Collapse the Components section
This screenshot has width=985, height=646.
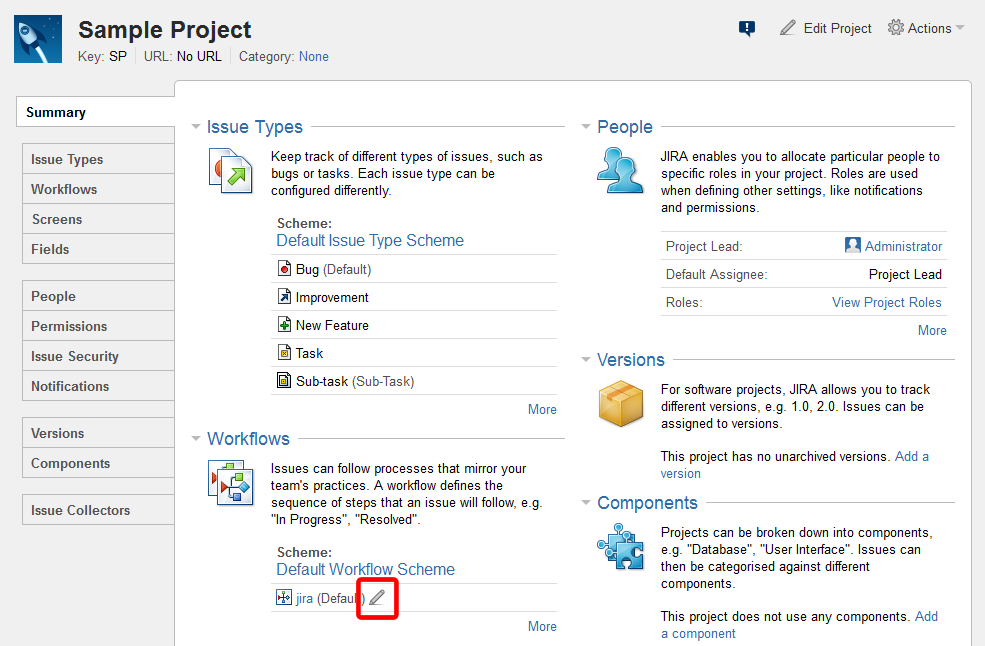586,503
